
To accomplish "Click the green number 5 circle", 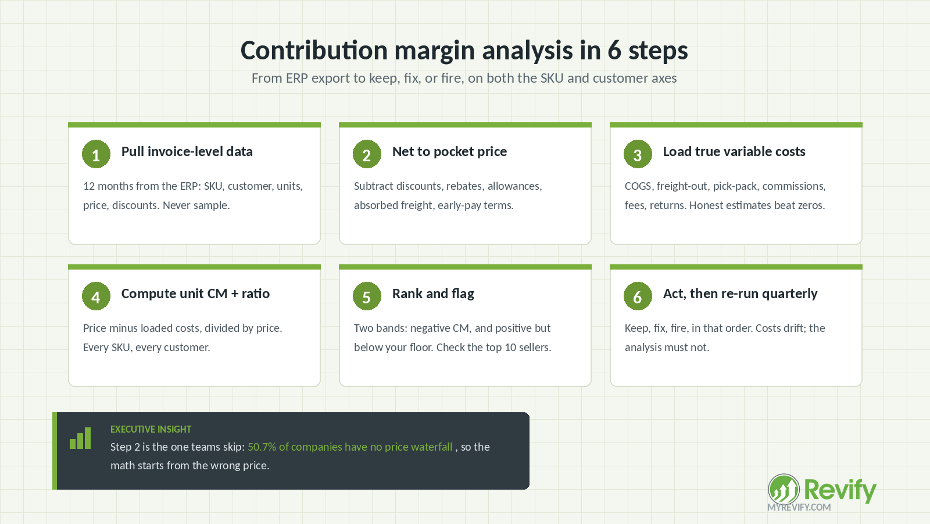I will point(367,296).
